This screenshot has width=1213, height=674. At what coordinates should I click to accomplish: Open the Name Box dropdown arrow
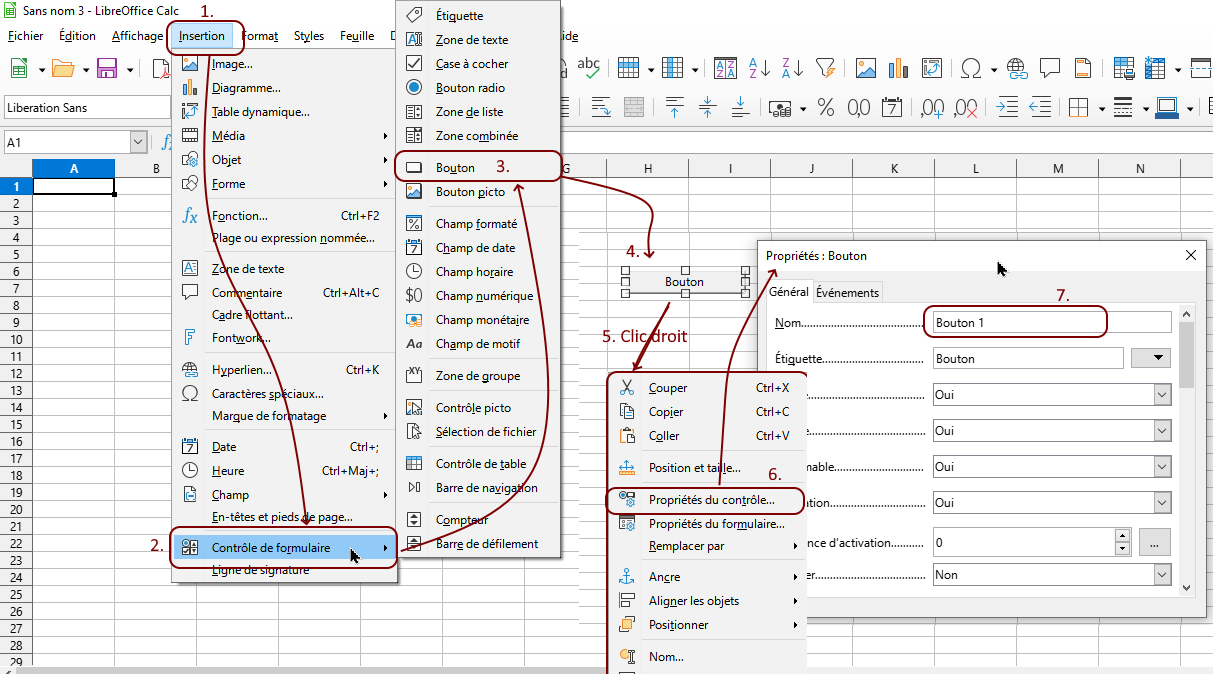click(x=138, y=143)
